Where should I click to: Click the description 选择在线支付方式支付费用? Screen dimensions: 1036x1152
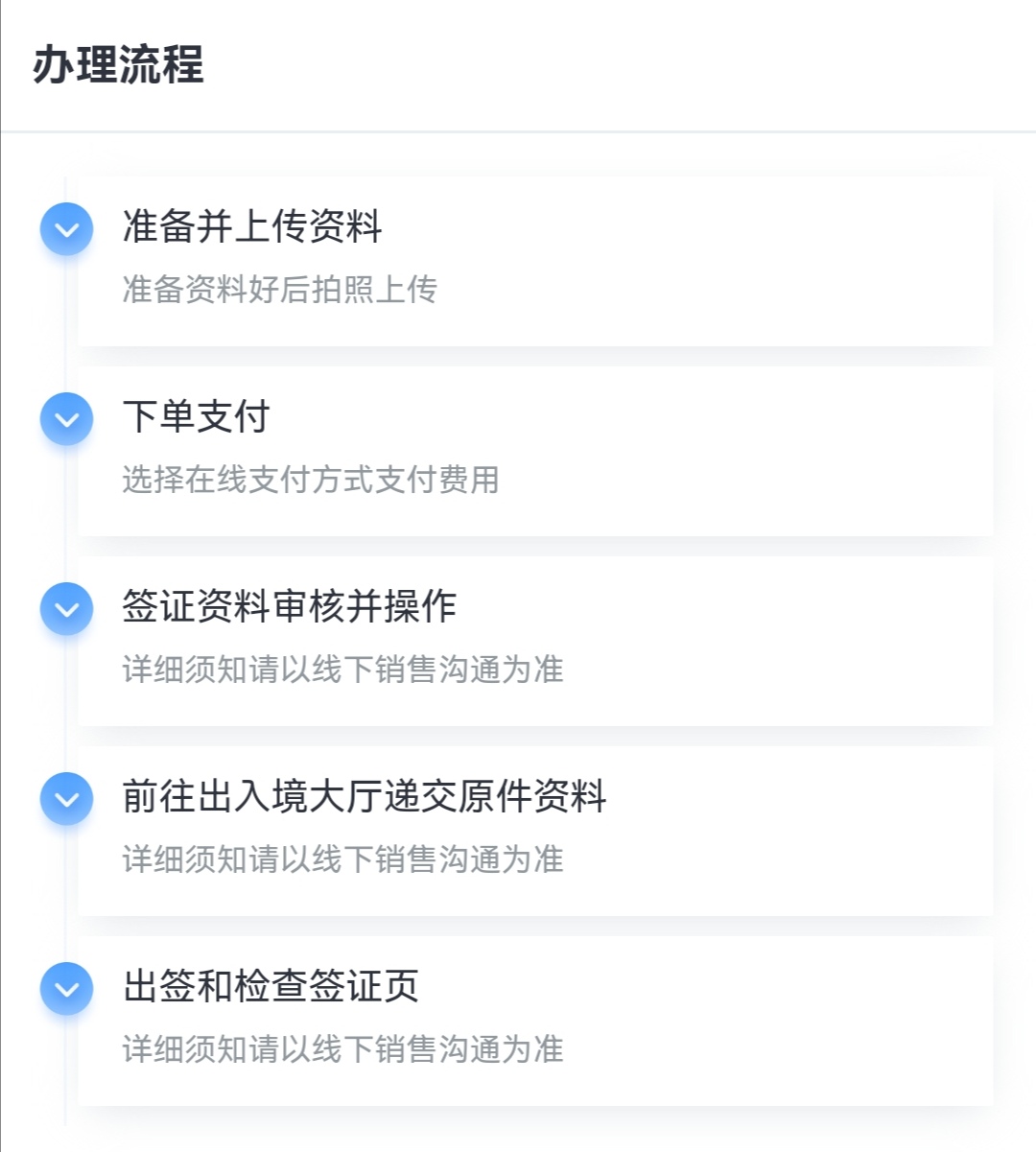pyautogui.click(x=311, y=479)
